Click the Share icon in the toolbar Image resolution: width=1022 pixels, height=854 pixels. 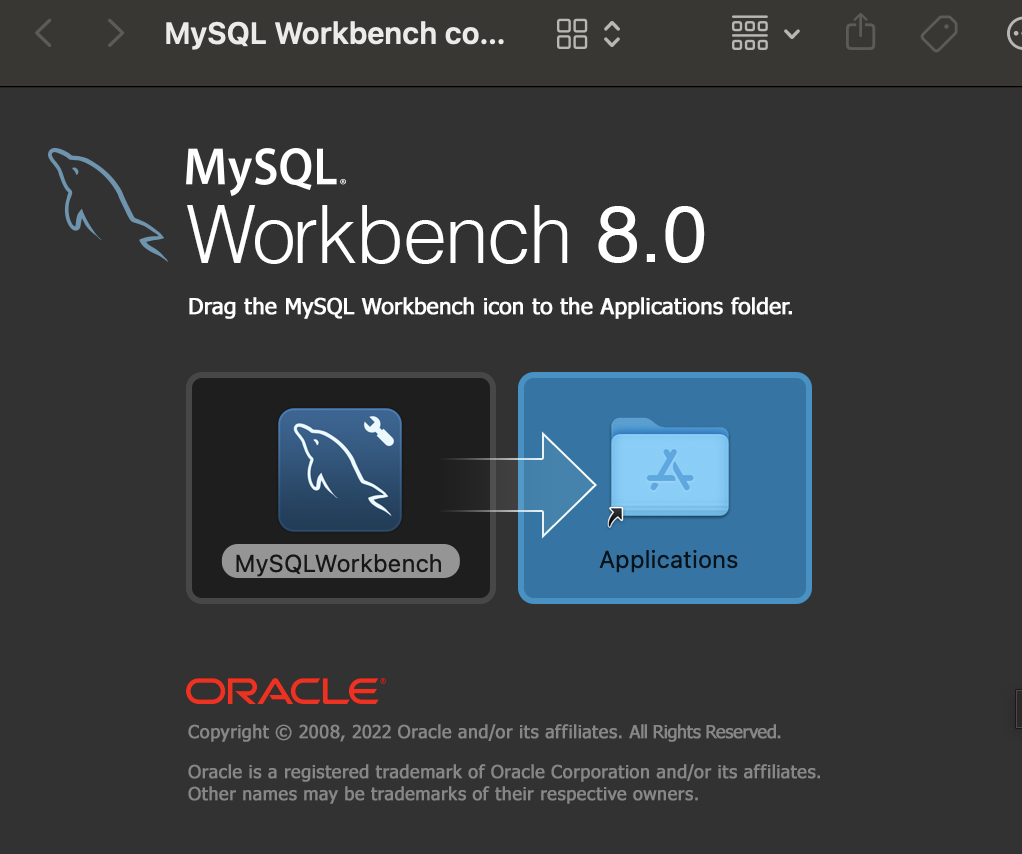(x=860, y=33)
